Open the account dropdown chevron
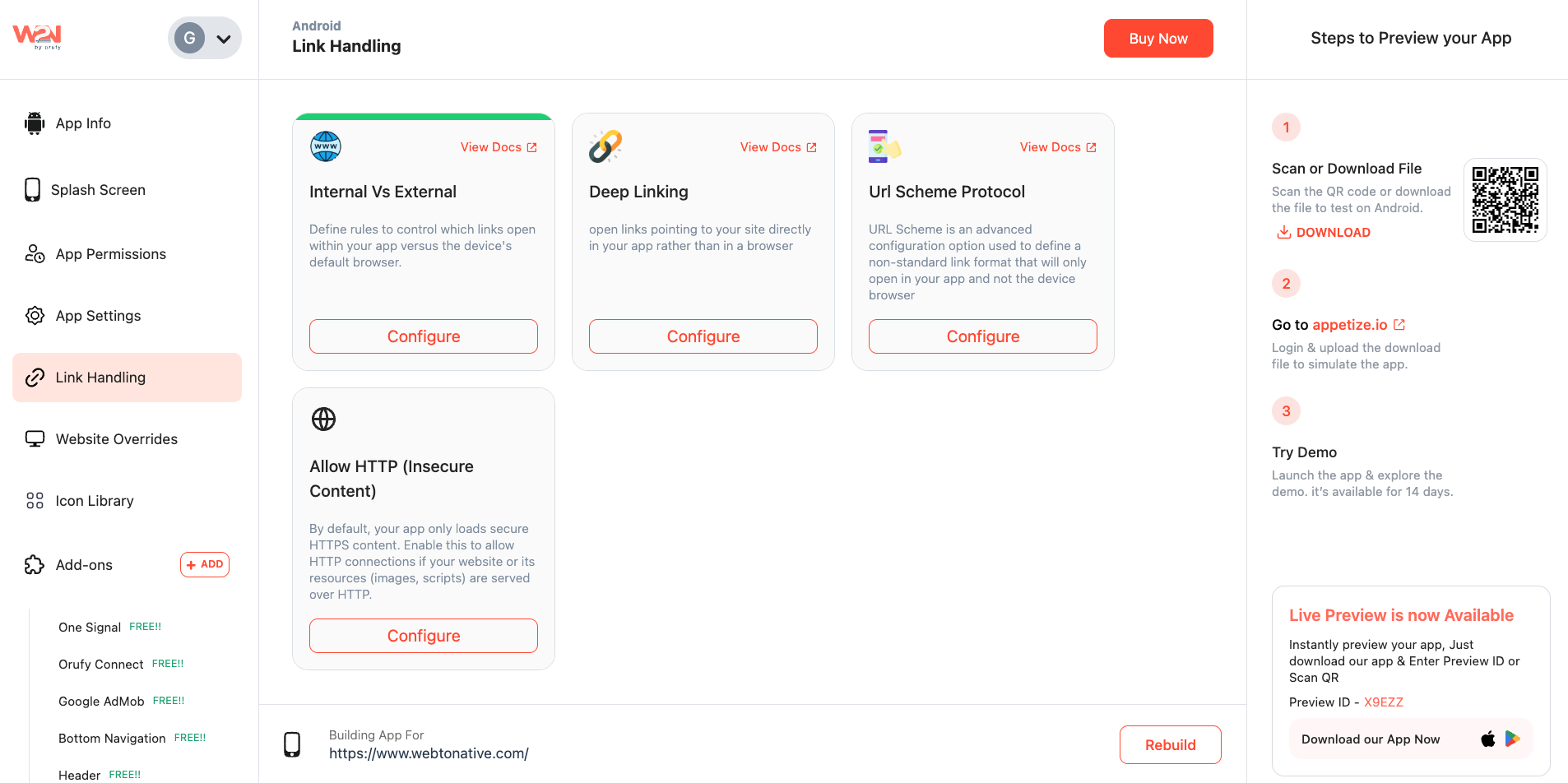The width and height of the screenshot is (1568, 783). [223, 39]
